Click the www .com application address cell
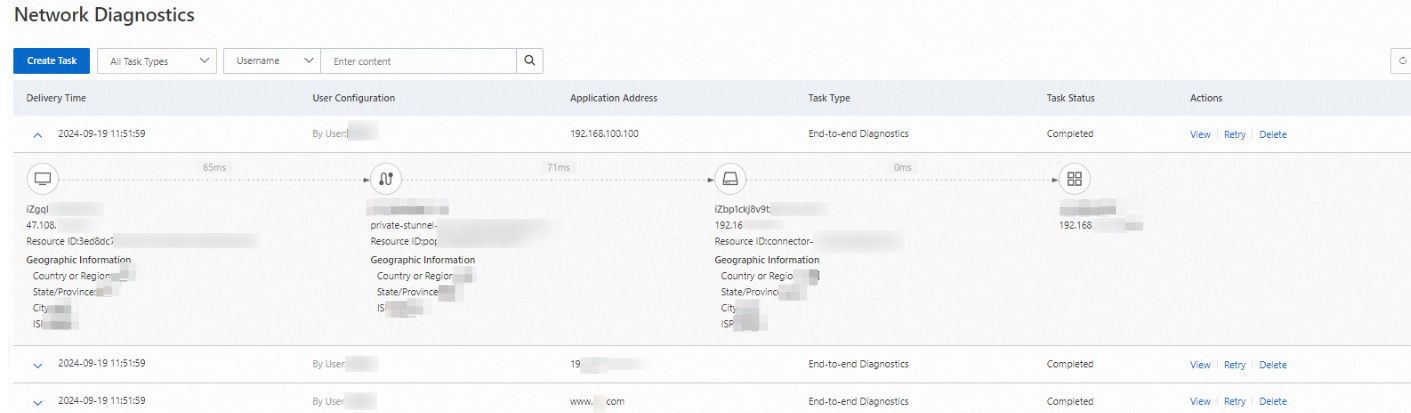1411x413 pixels. [597, 401]
